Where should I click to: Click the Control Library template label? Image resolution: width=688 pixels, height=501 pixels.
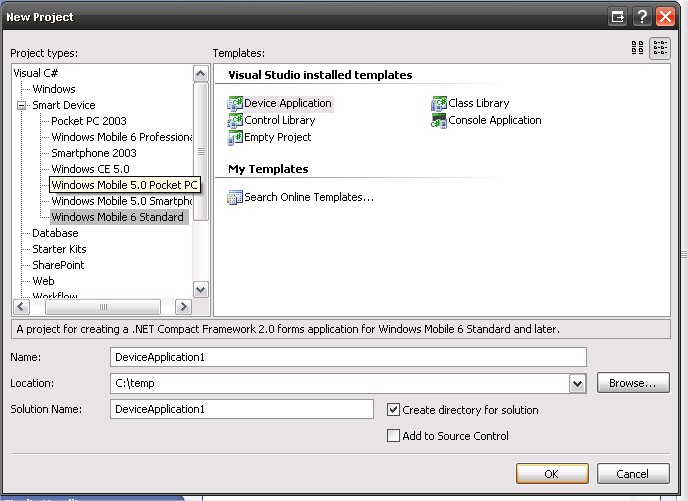click(x=280, y=121)
